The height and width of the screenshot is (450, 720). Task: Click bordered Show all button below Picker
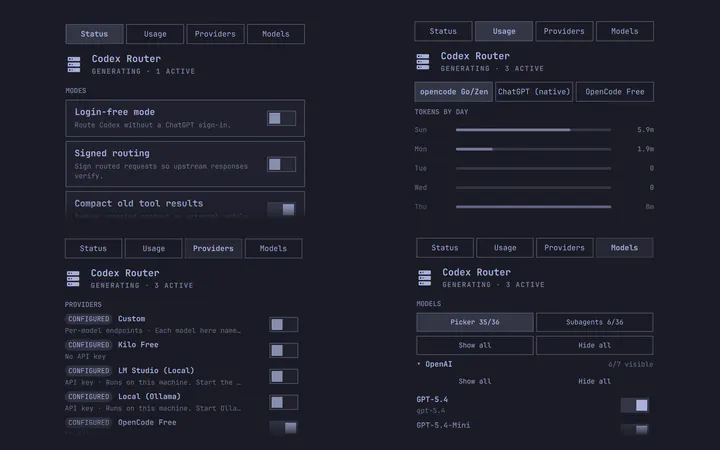coord(475,345)
